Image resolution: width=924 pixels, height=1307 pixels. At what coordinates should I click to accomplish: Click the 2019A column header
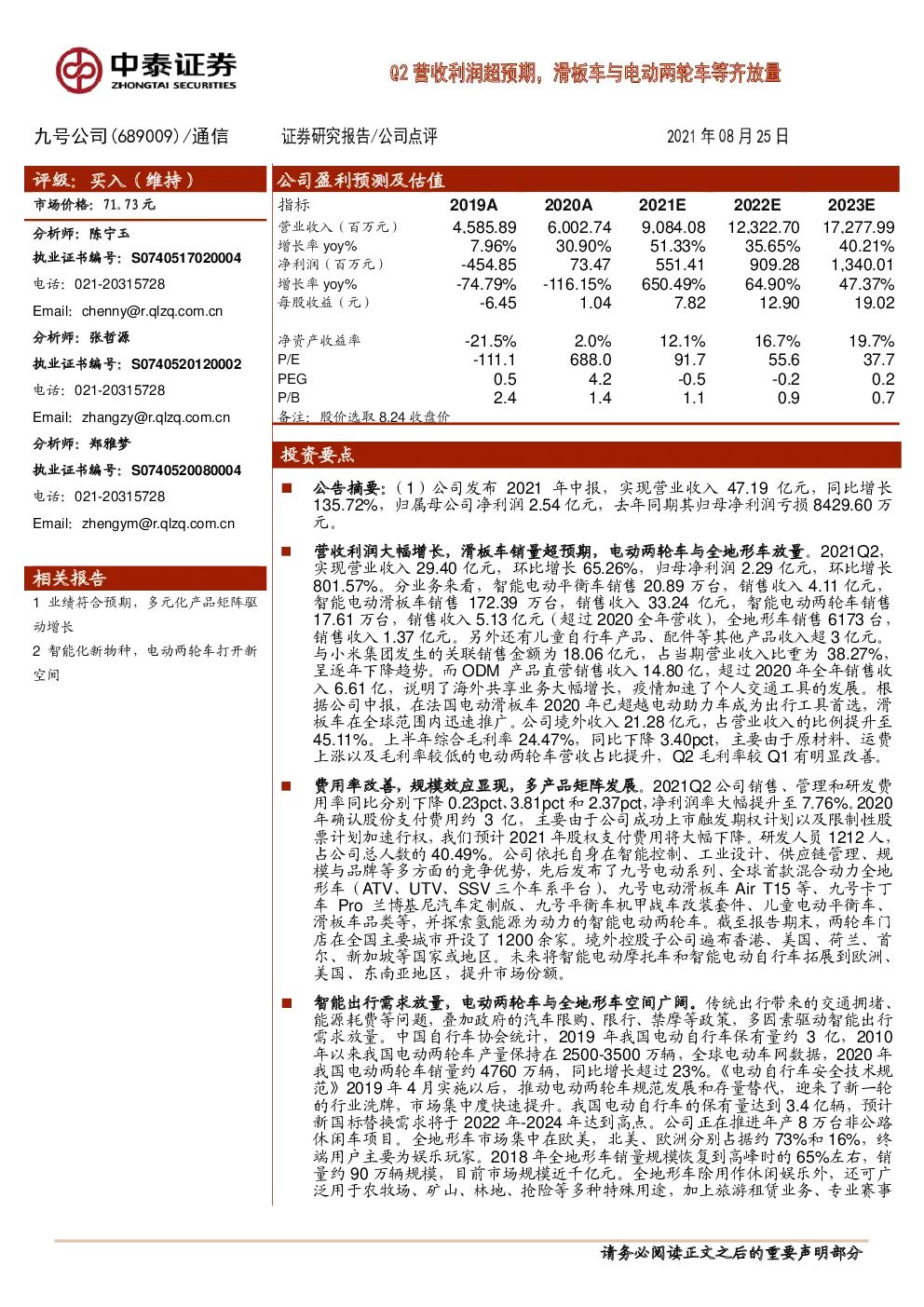coord(473,205)
